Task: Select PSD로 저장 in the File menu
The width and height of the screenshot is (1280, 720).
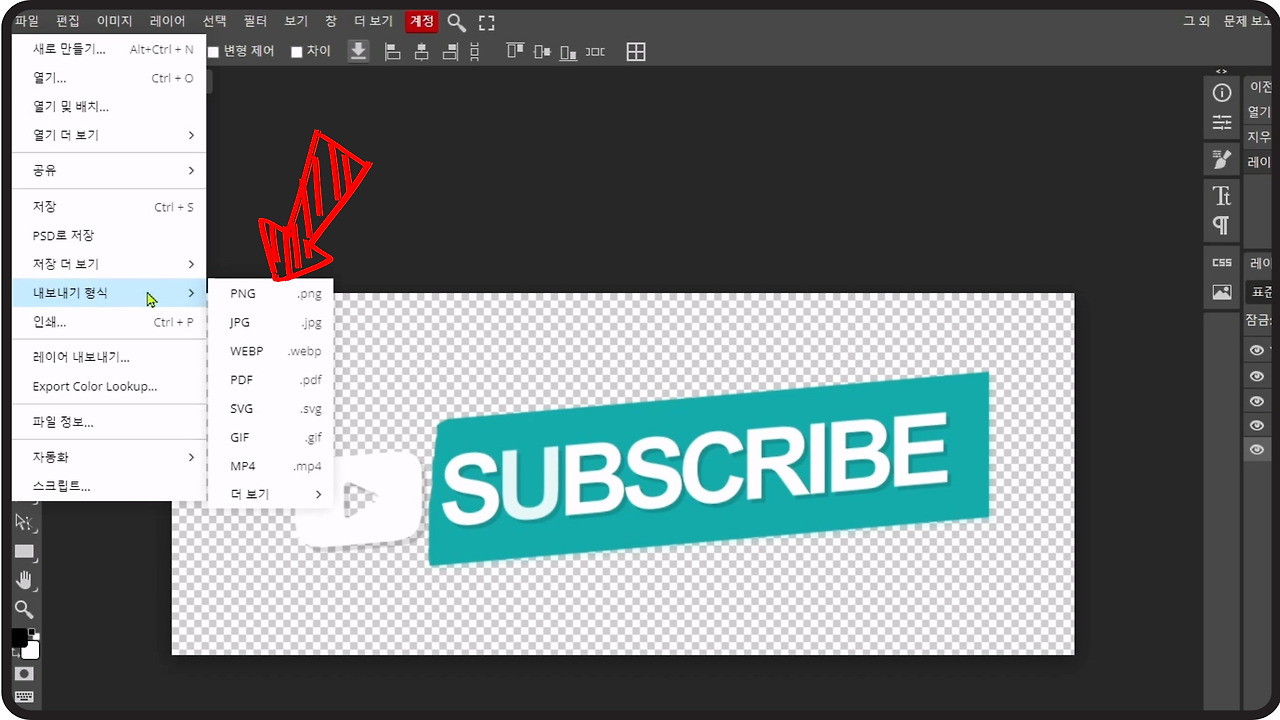Action: tap(63, 235)
